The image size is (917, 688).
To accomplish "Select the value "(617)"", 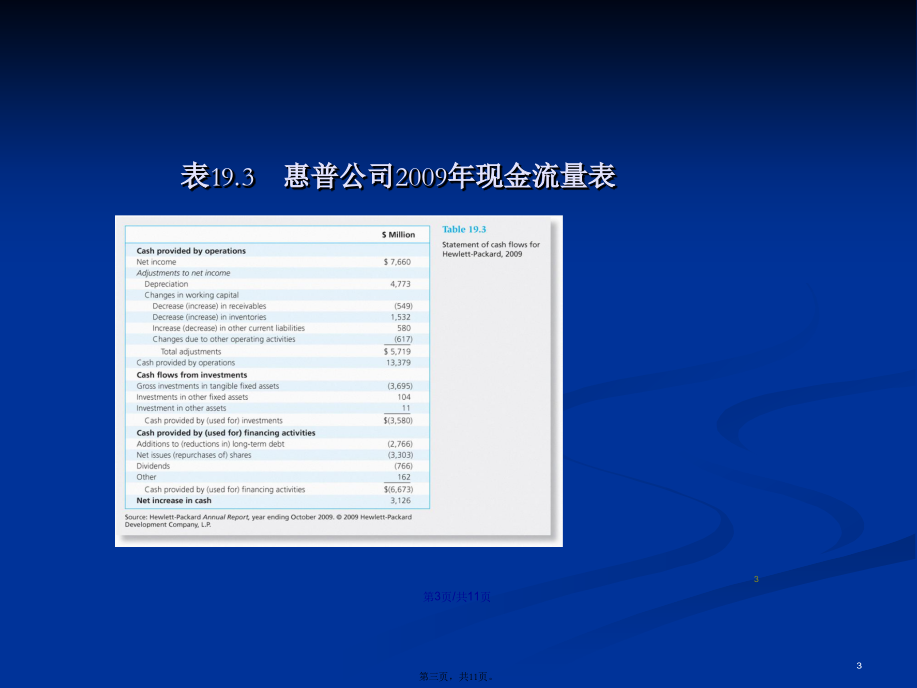I will 403,340.
